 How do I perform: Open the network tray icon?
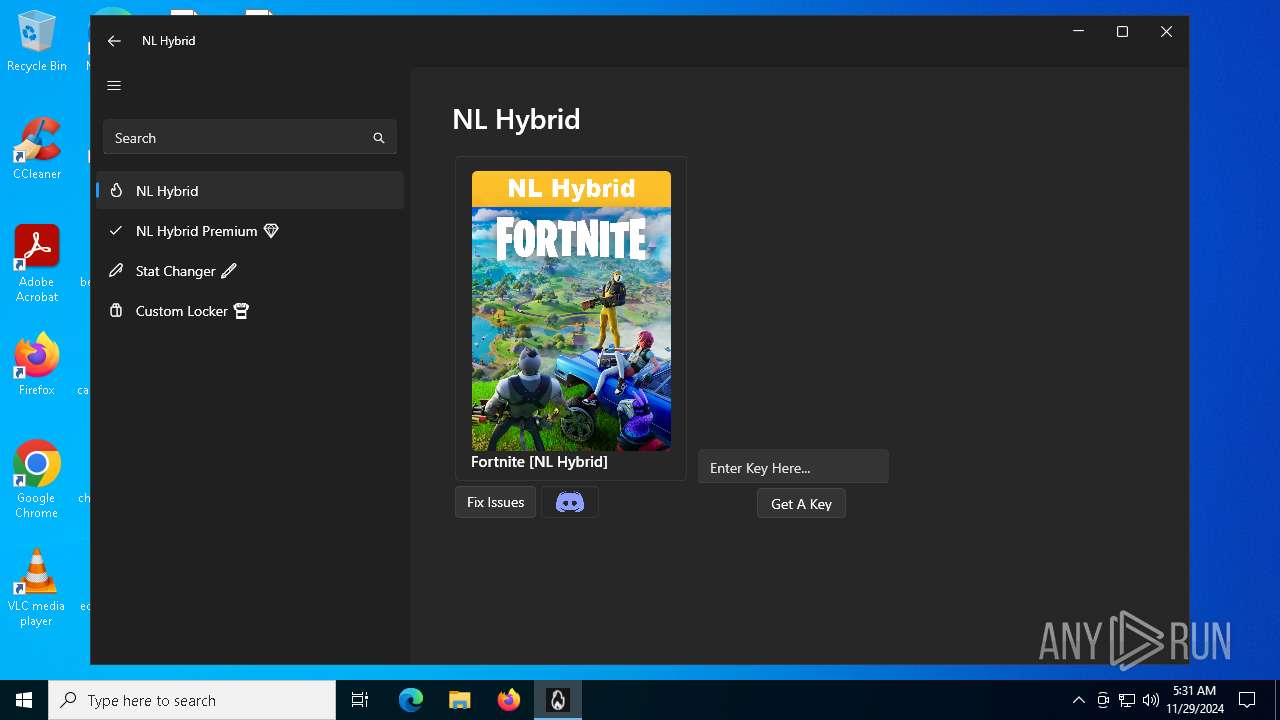pyautogui.click(x=1127, y=700)
